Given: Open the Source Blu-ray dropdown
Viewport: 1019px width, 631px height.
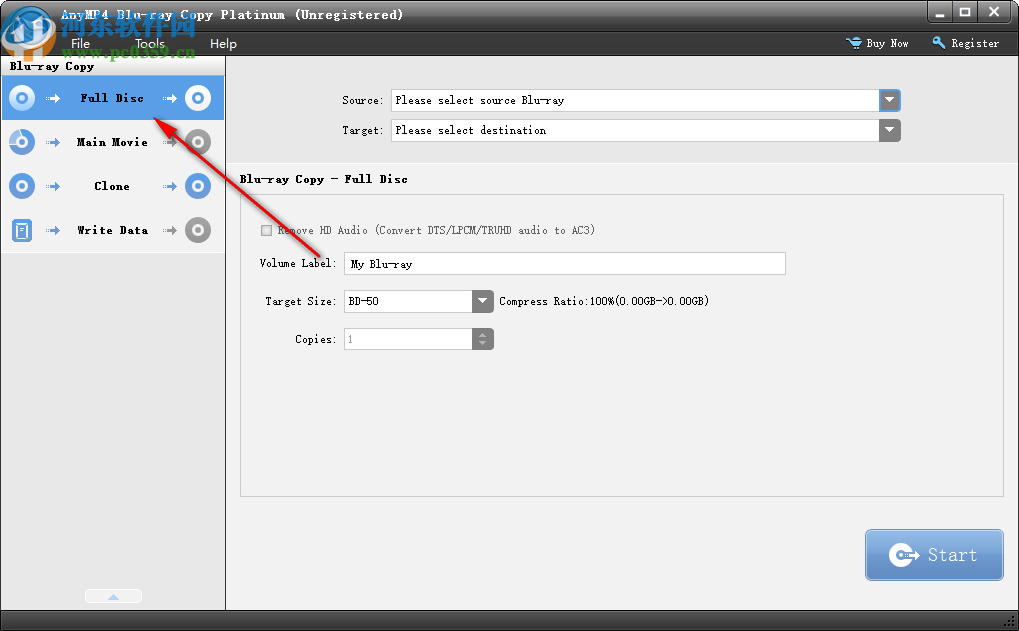Looking at the screenshot, I should pos(889,100).
